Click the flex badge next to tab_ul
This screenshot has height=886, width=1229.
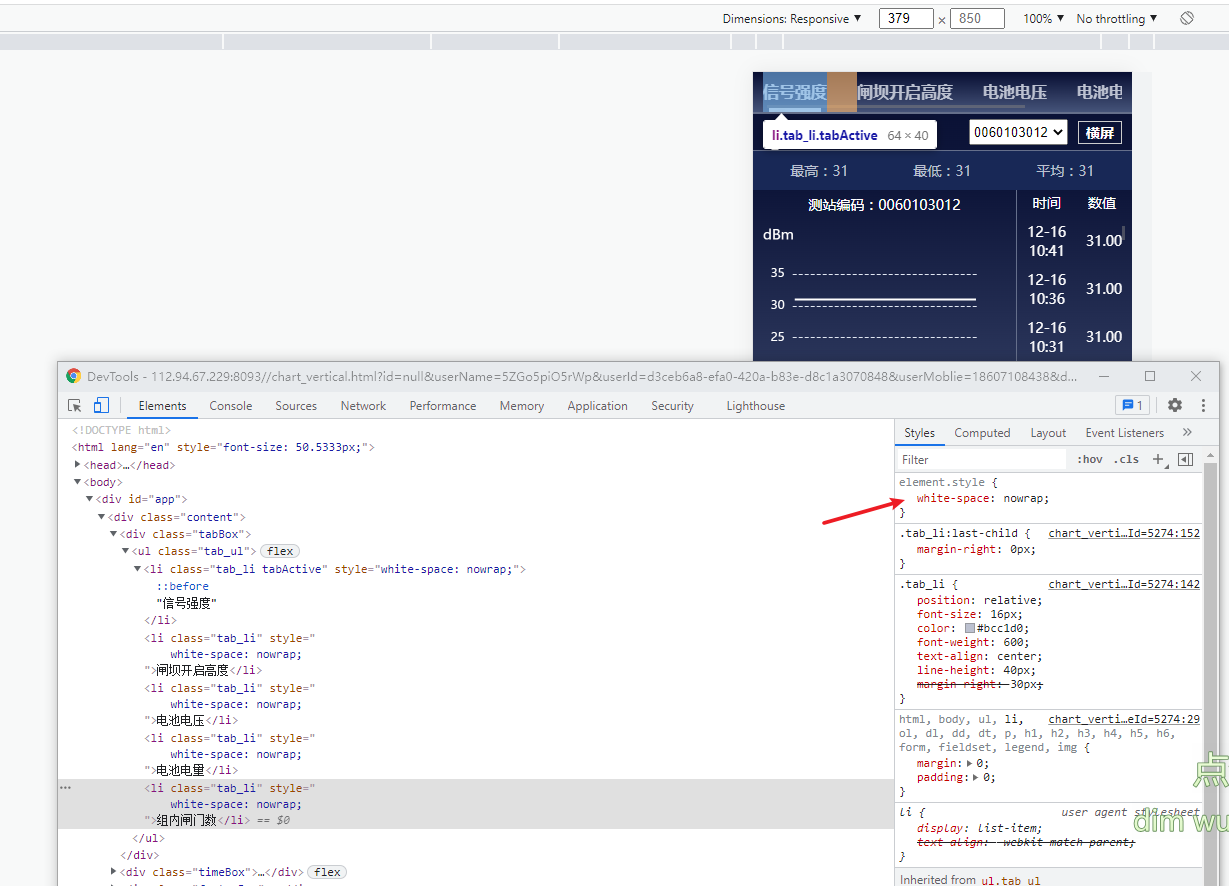click(280, 551)
